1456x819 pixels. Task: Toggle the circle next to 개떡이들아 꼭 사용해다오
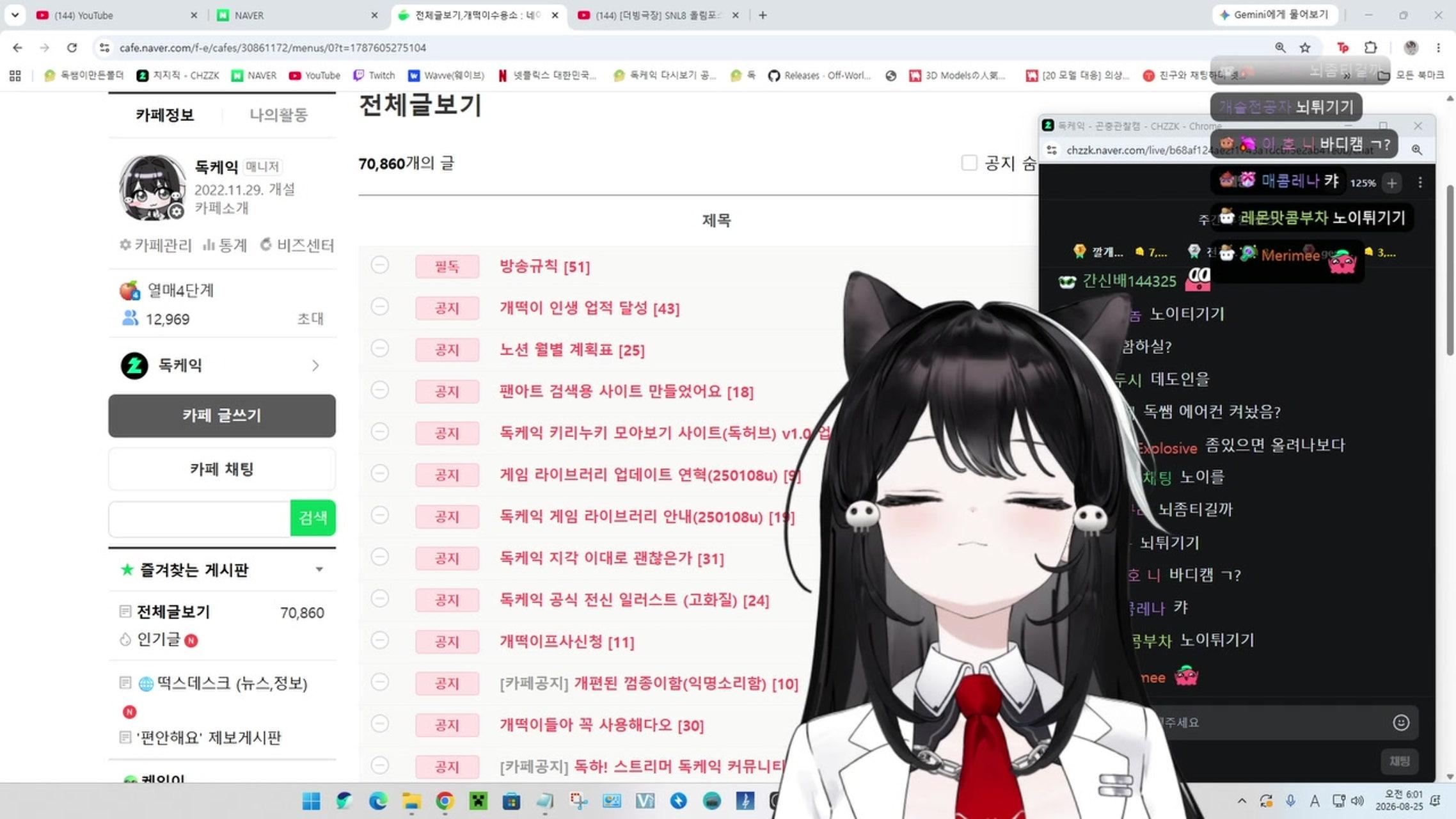[380, 724]
